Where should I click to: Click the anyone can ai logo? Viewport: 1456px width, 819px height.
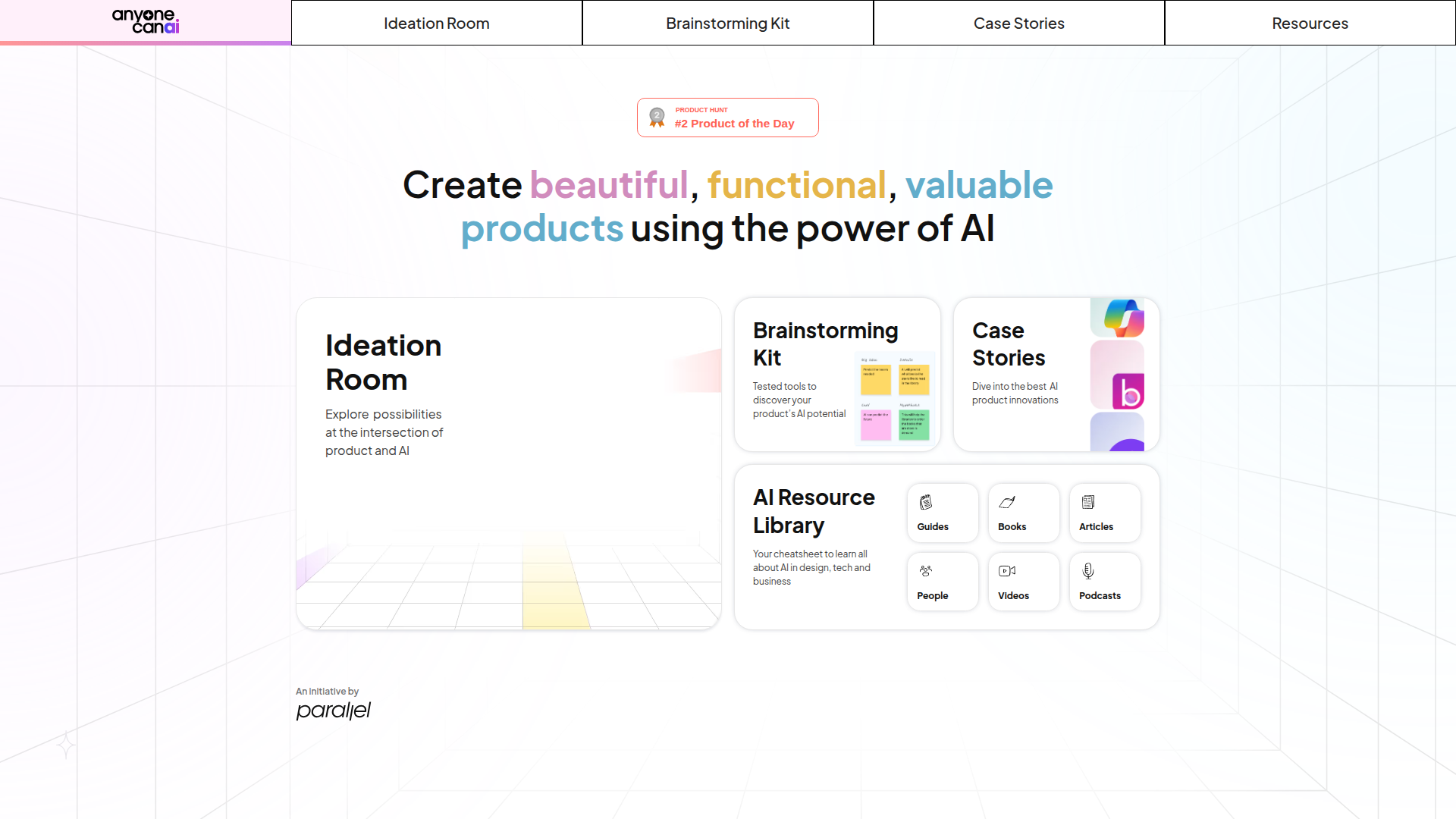pyautogui.click(x=146, y=21)
